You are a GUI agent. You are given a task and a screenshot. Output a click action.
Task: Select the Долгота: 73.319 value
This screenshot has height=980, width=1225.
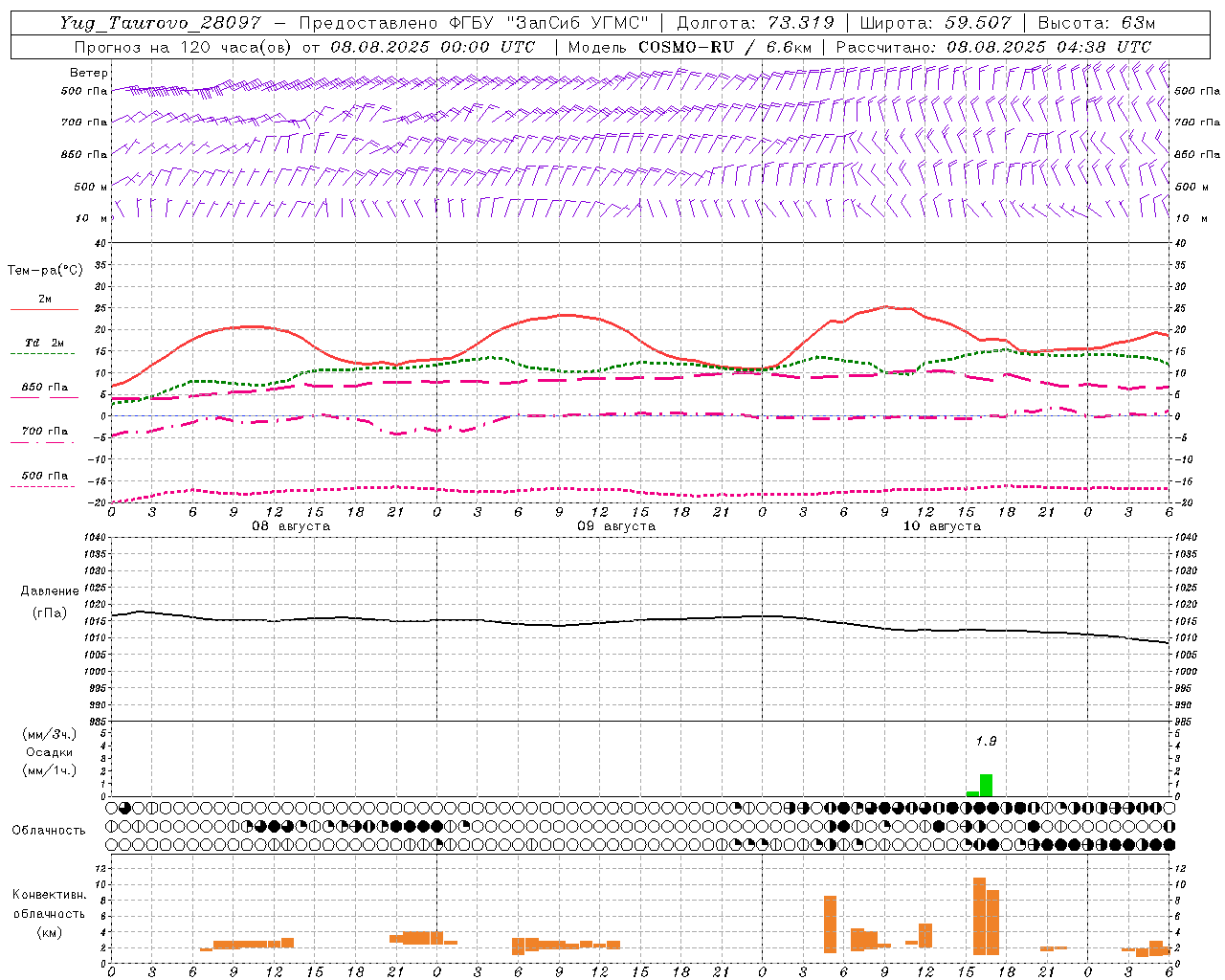(x=755, y=23)
